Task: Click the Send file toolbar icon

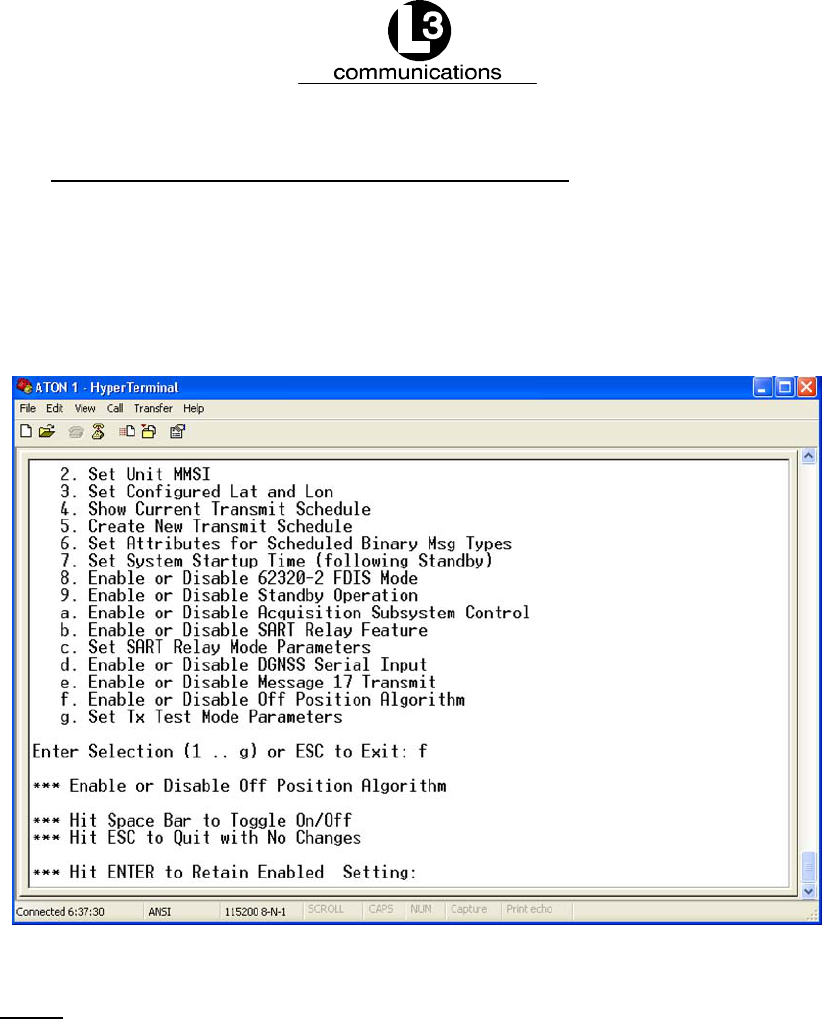Action: click(x=127, y=432)
